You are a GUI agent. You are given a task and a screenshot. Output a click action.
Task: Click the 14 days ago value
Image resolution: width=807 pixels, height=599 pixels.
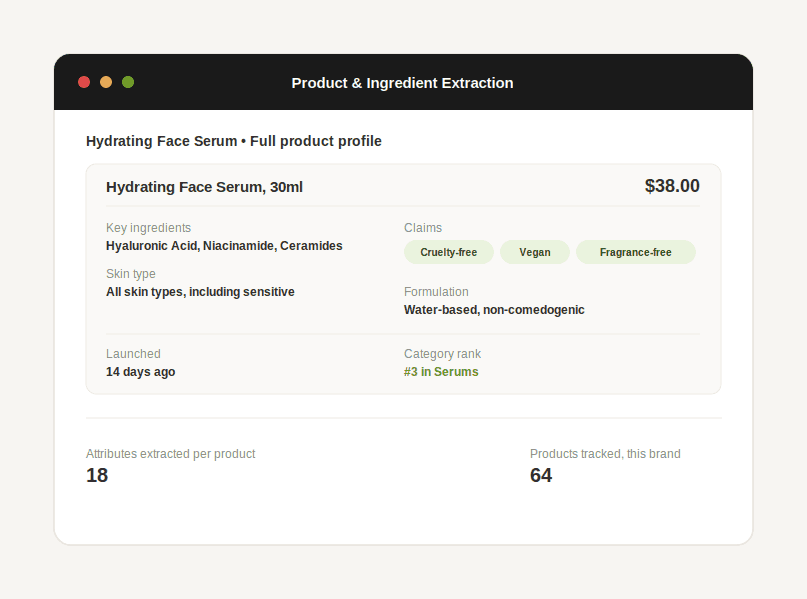pyautogui.click(x=141, y=372)
